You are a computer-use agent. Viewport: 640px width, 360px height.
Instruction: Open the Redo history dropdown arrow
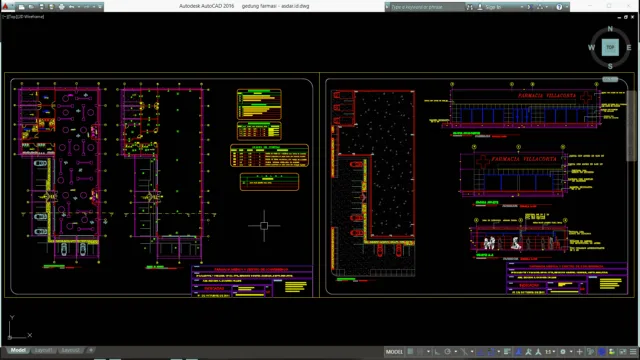click(94, 7)
